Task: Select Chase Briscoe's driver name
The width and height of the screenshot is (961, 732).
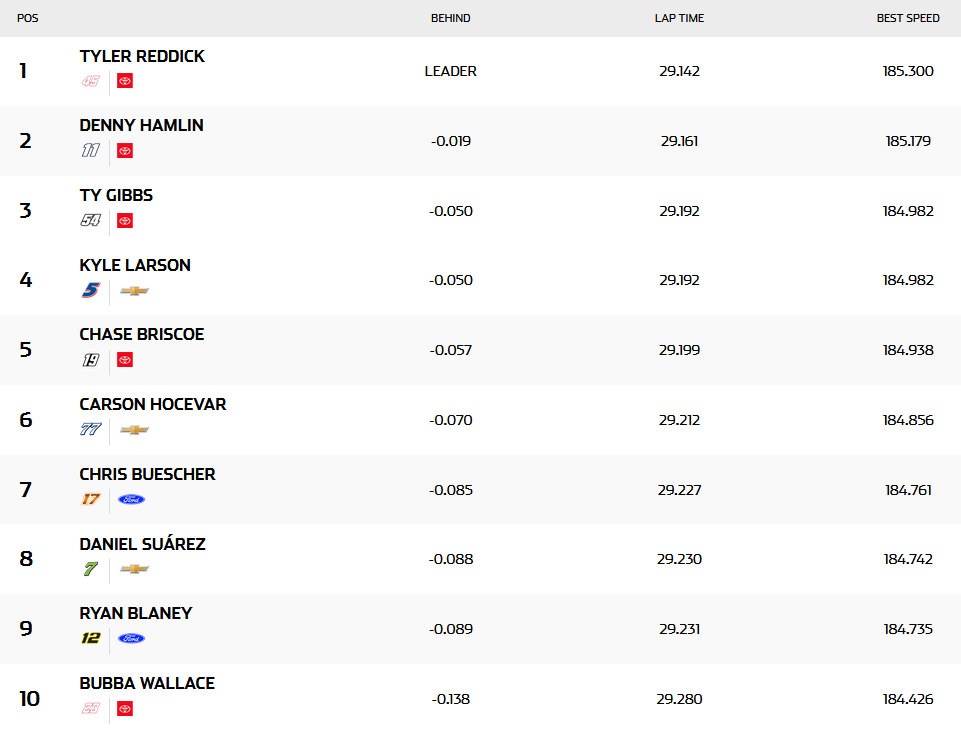Action: (141, 334)
